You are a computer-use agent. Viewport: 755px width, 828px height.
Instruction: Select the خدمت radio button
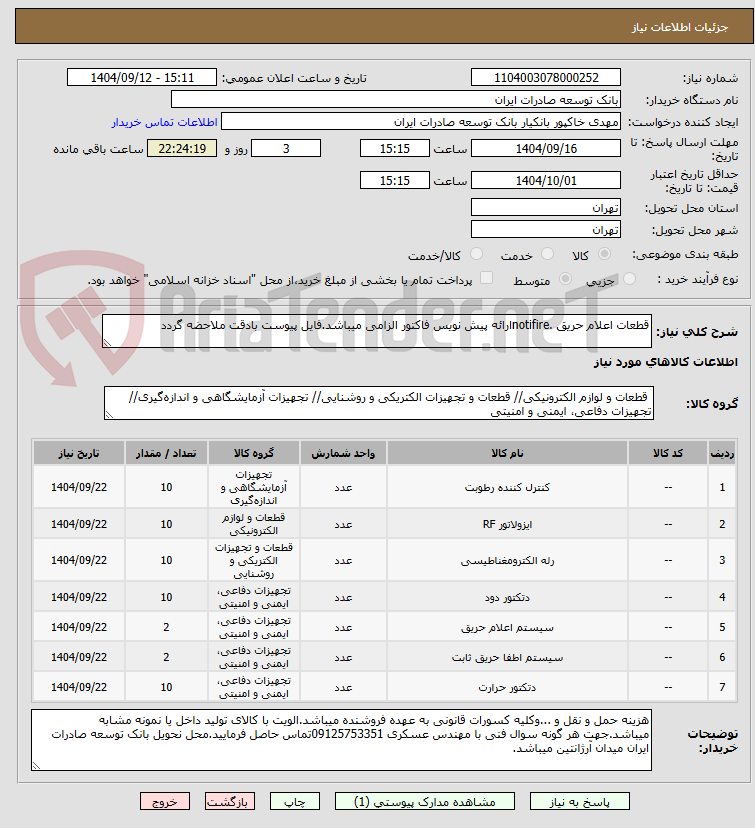tap(548, 254)
